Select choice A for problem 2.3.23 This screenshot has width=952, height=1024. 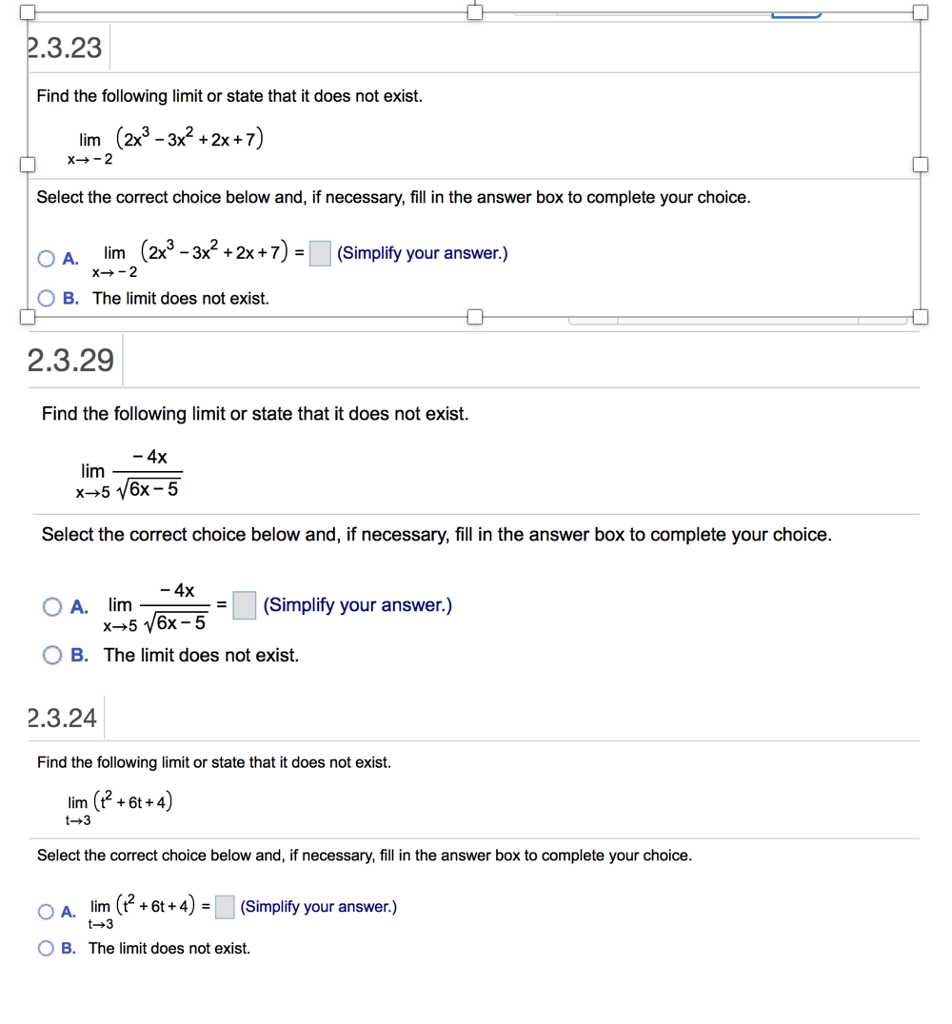[45, 258]
